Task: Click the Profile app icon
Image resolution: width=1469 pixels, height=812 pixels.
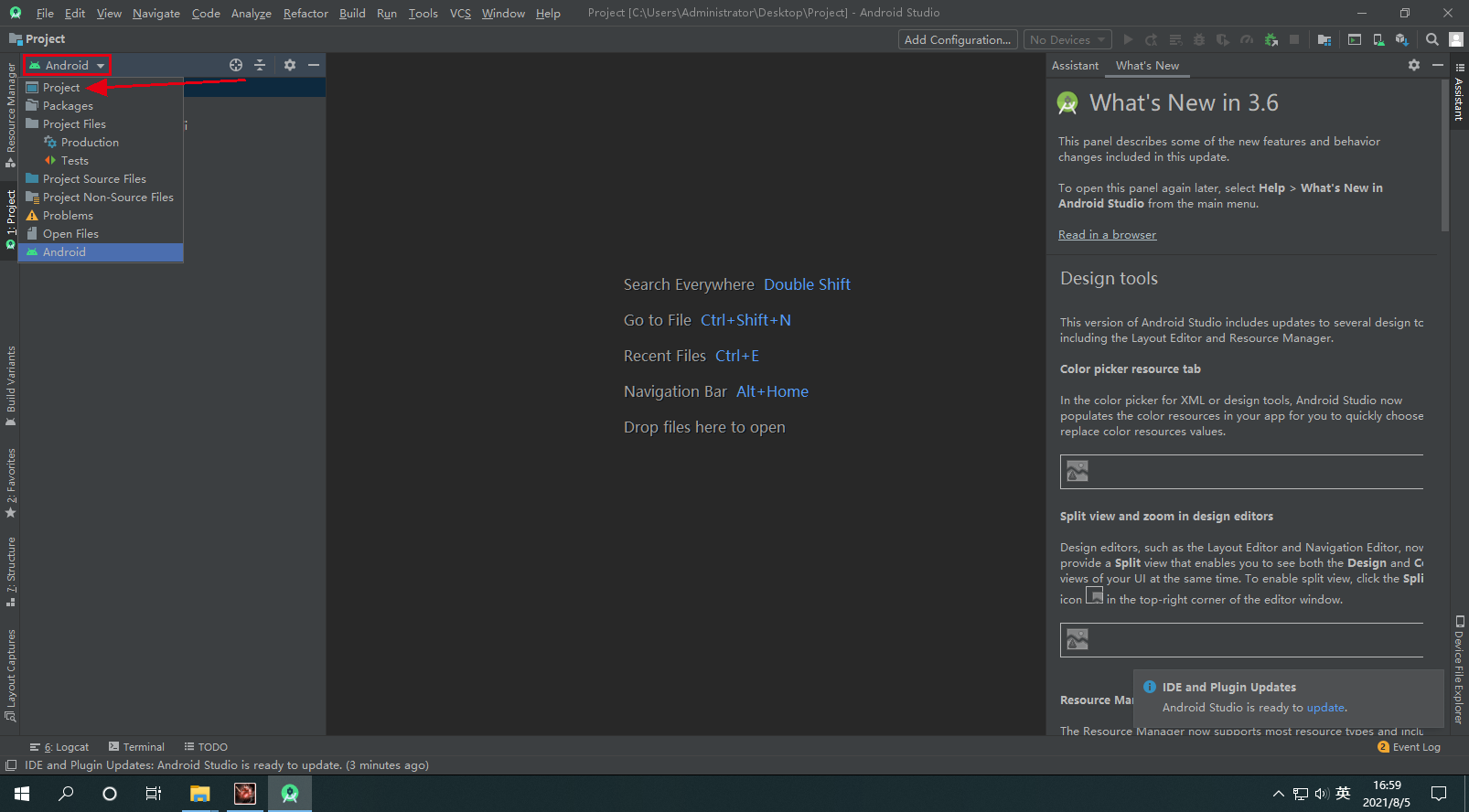Action: pyautogui.click(x=1247, y=39)
